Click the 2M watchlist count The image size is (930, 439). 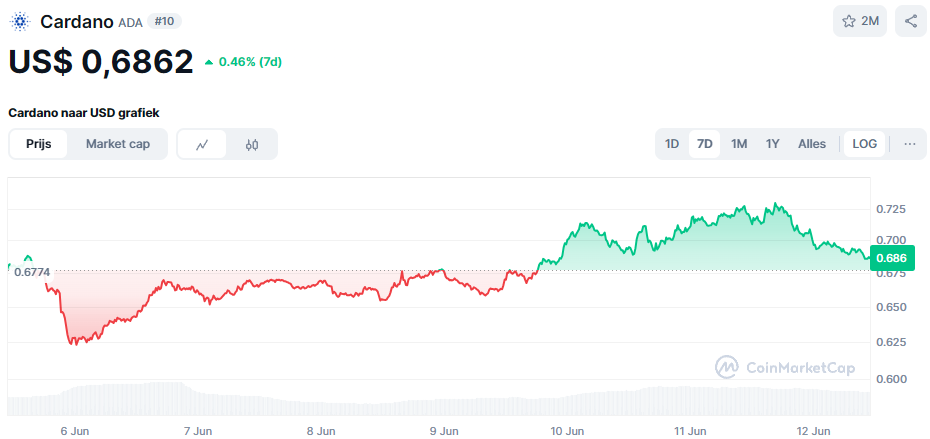point(870,21)
